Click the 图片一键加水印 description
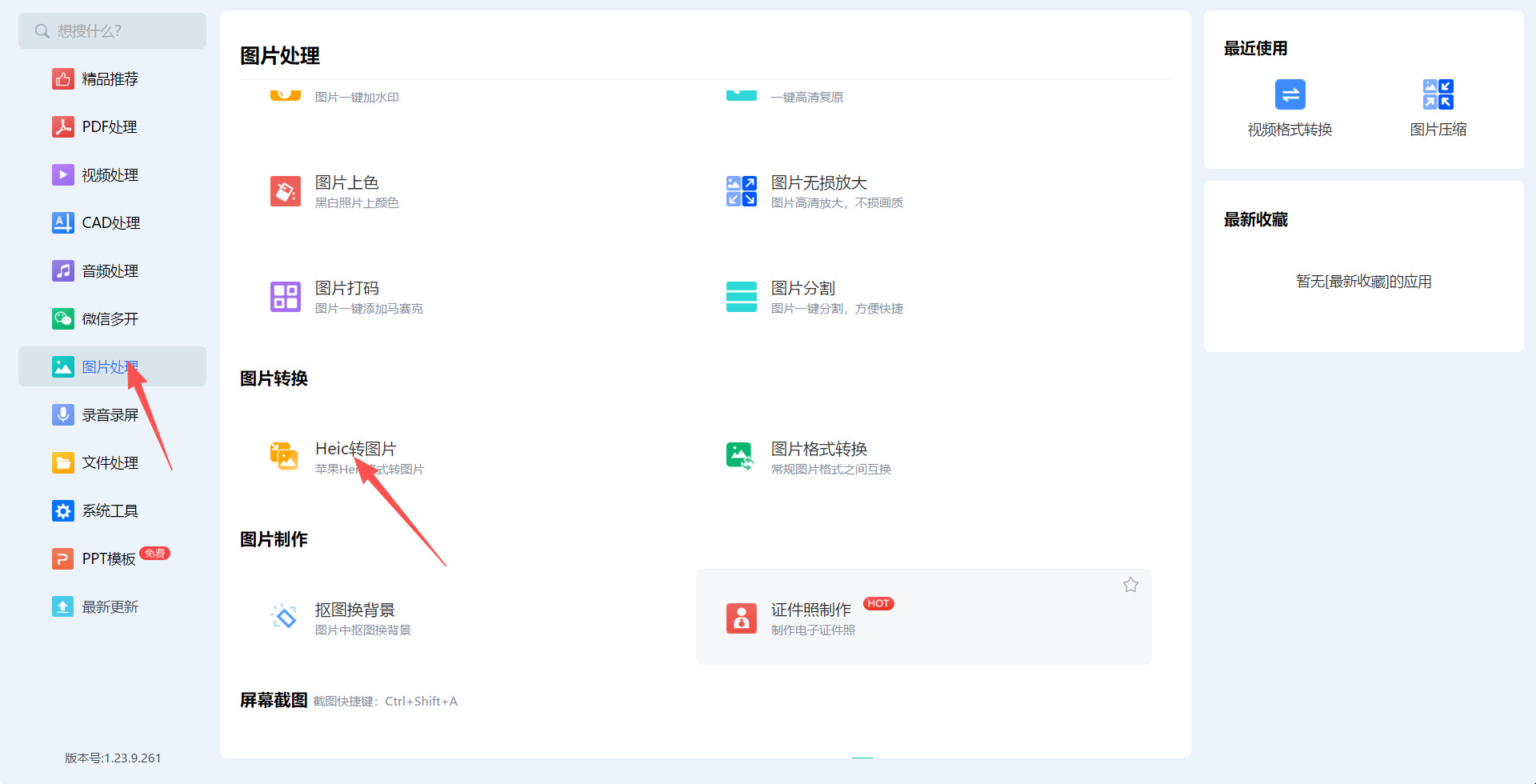This screenshot has width=1536, height=784. point(357,98)
